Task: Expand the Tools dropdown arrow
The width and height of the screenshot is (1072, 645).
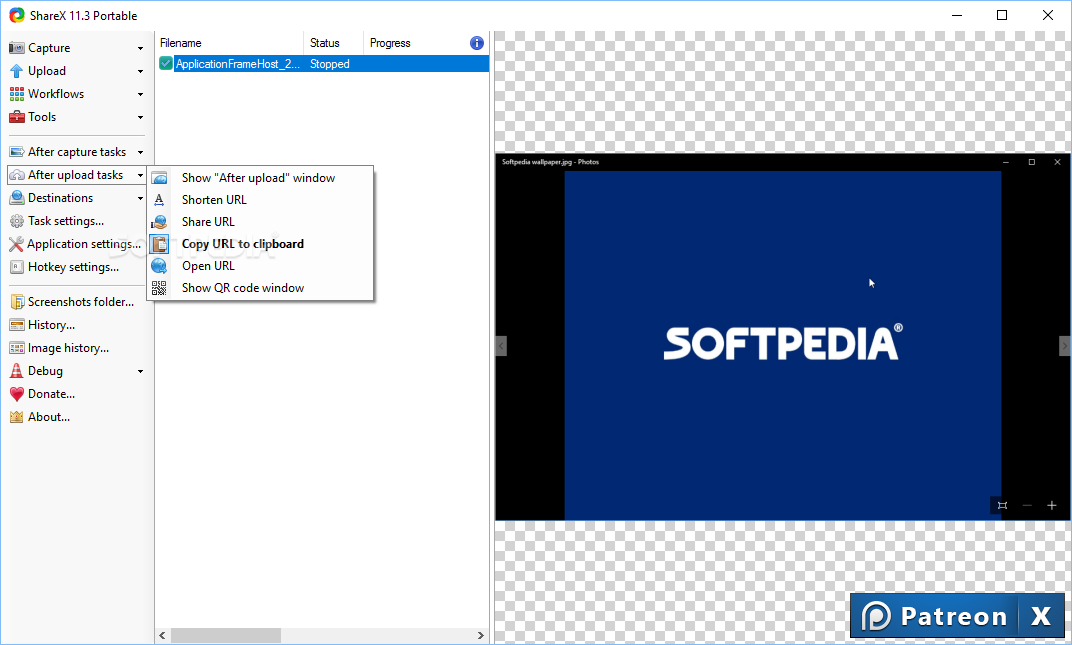Action: coord(140,118)
